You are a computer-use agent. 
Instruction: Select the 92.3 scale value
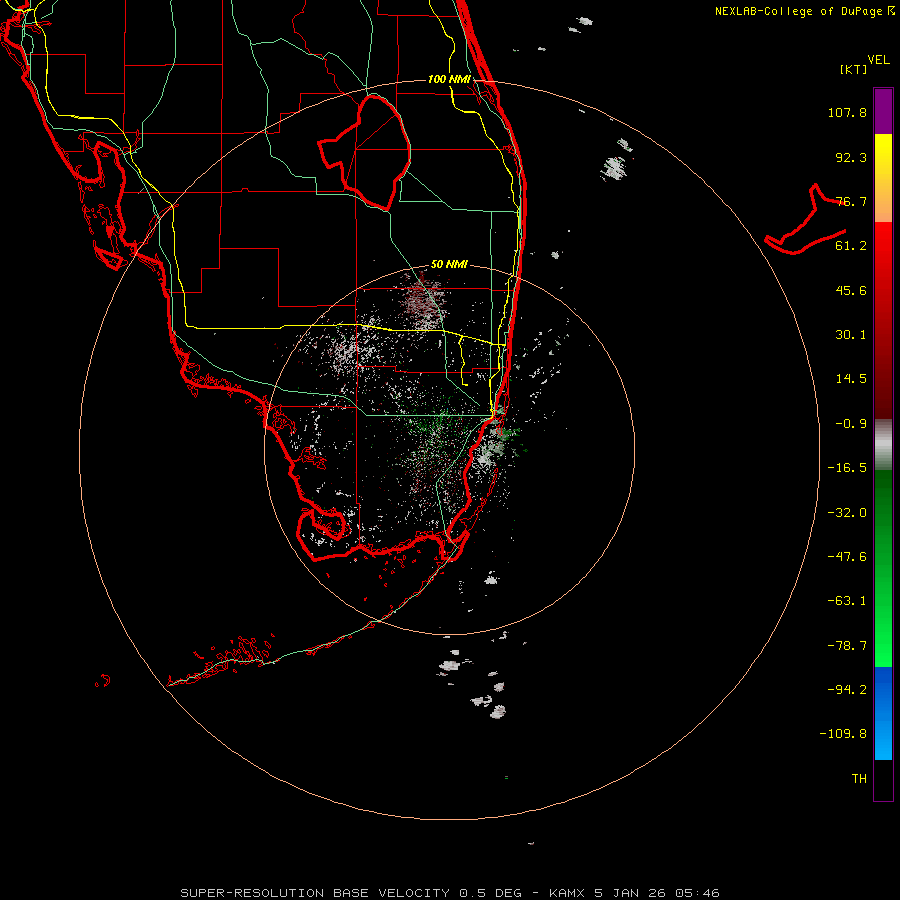click(x=851, y=157)
